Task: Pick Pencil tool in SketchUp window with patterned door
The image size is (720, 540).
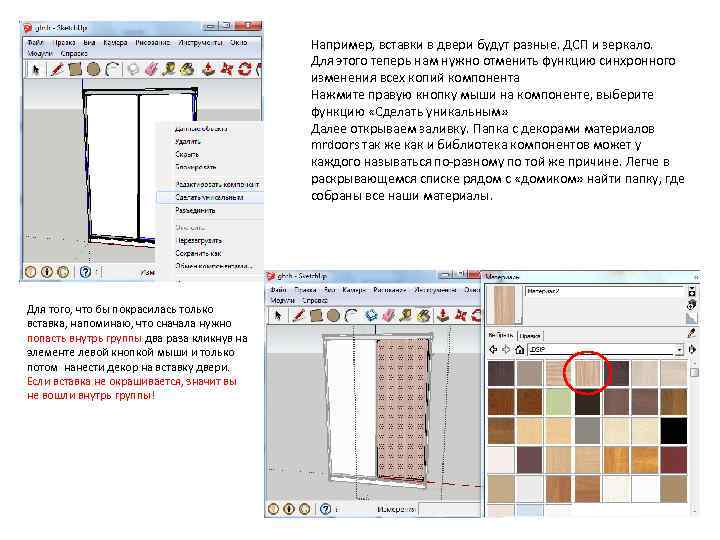Action: tap(299, 316)
